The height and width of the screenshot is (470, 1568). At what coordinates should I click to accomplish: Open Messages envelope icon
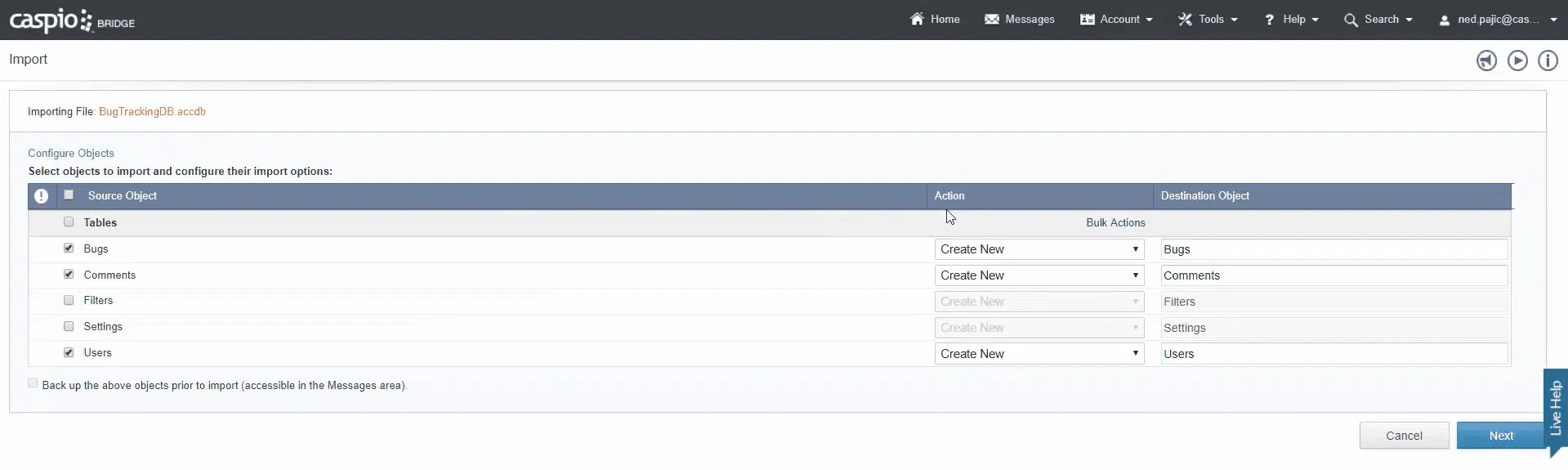click(x=991, y=19)
